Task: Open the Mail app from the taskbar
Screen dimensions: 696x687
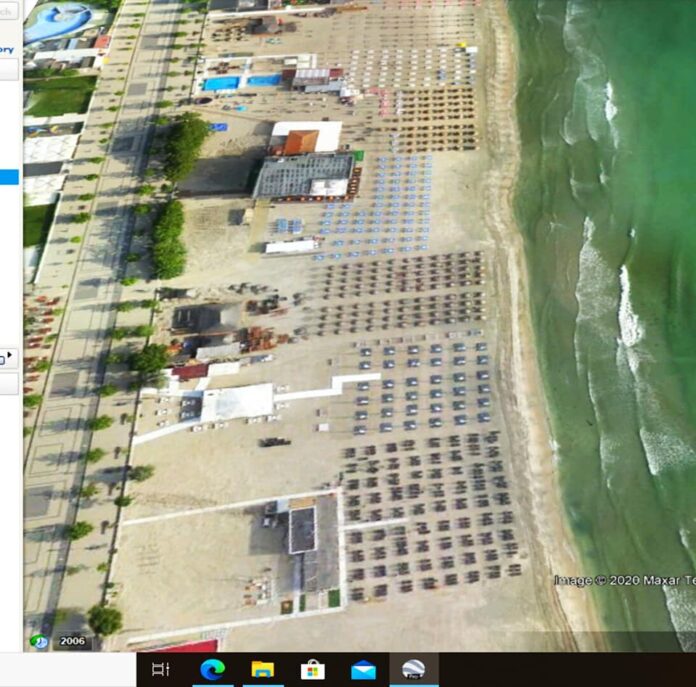Action: (x=363, y=670)
